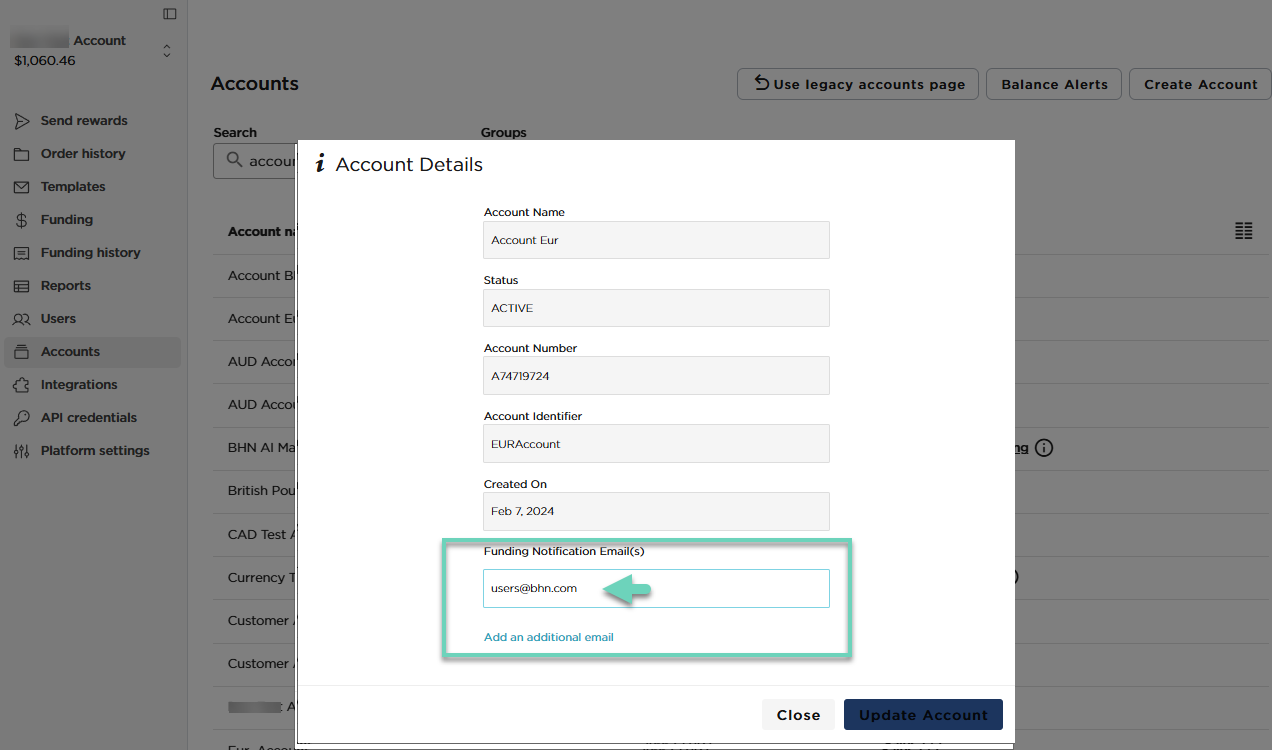Open the Funding dollar sign icon
This screenshot has width=1272, height=750.
tap(21, 220)
